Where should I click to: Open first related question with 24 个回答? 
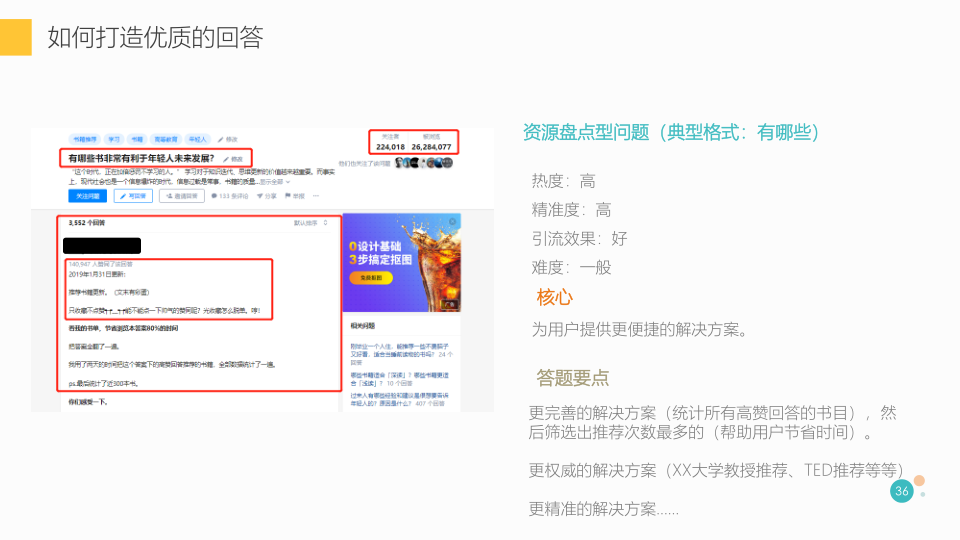pos(402,354)
